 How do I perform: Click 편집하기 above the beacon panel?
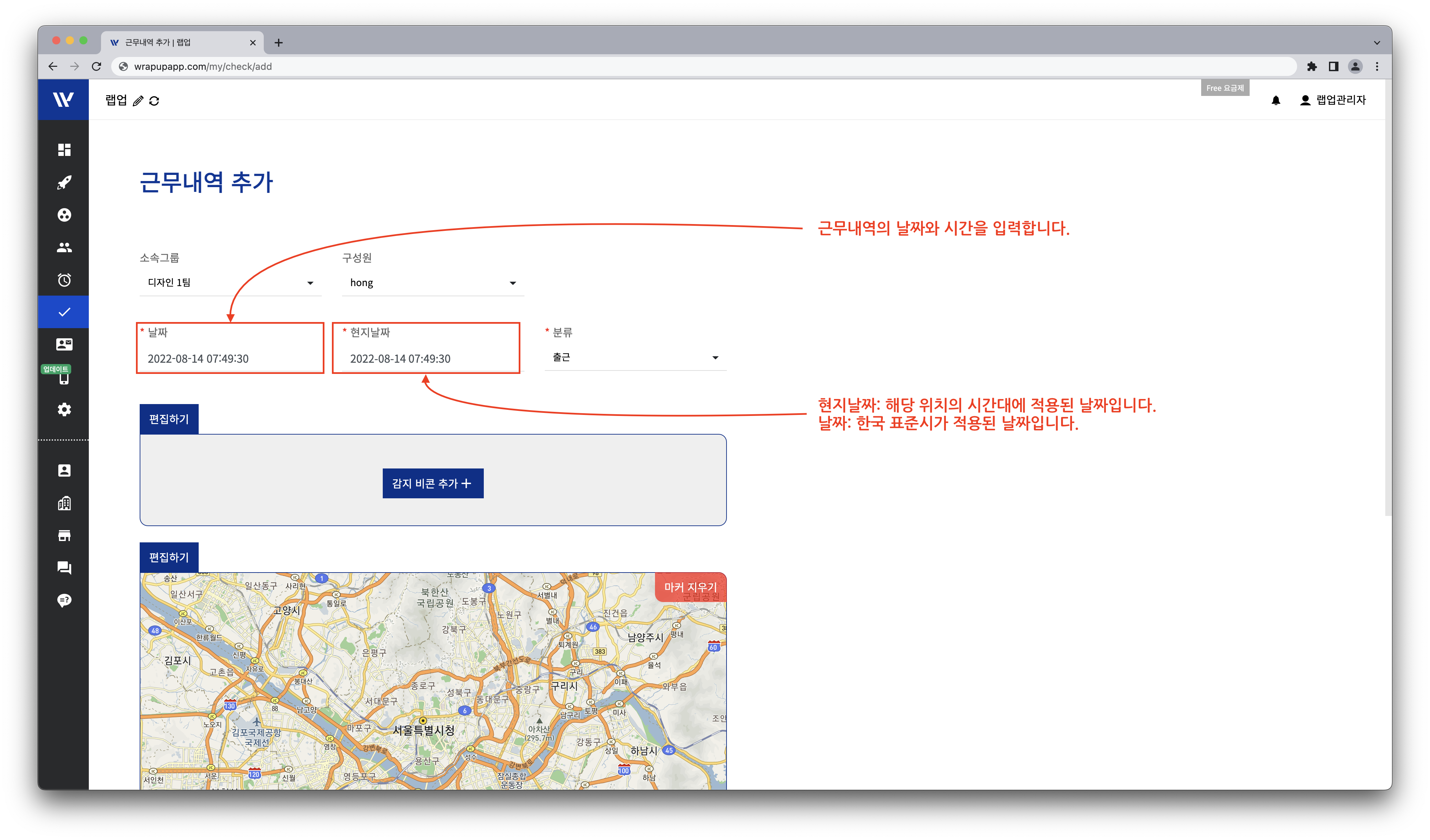pyautogui.click(x=169, y=419)
